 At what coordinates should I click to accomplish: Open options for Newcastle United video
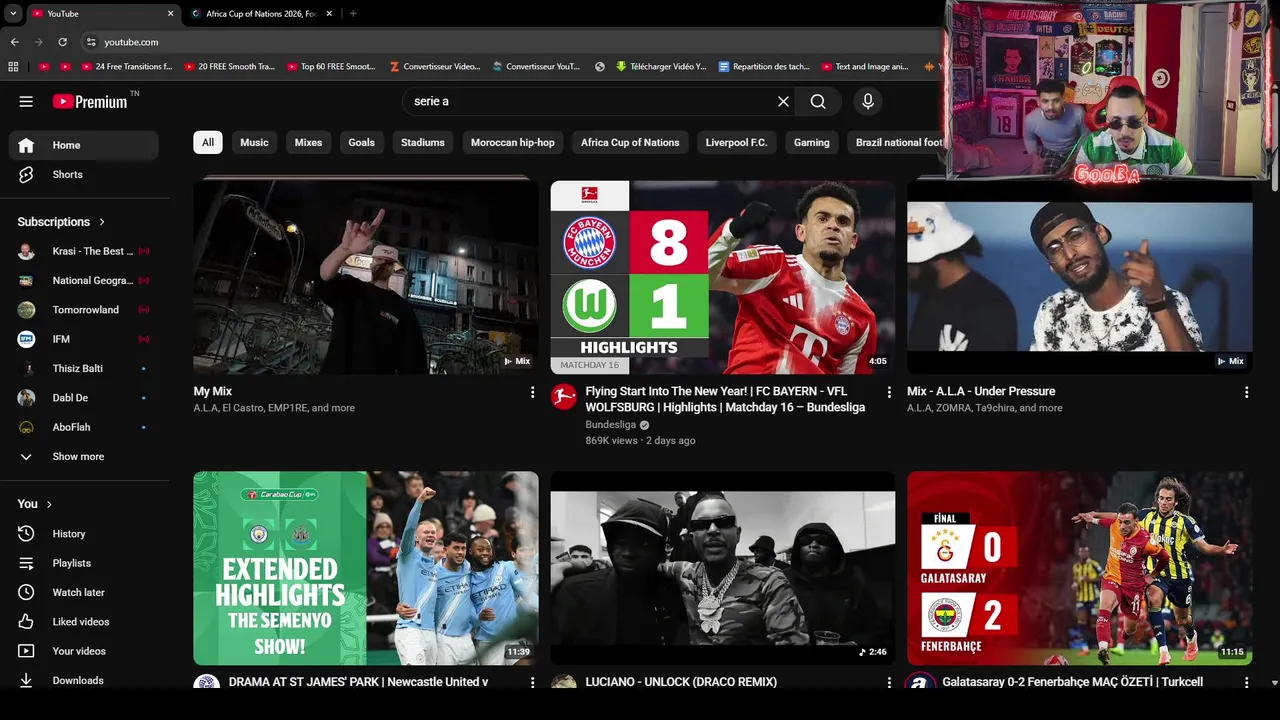pyautogui.click(x=532, y=682)
